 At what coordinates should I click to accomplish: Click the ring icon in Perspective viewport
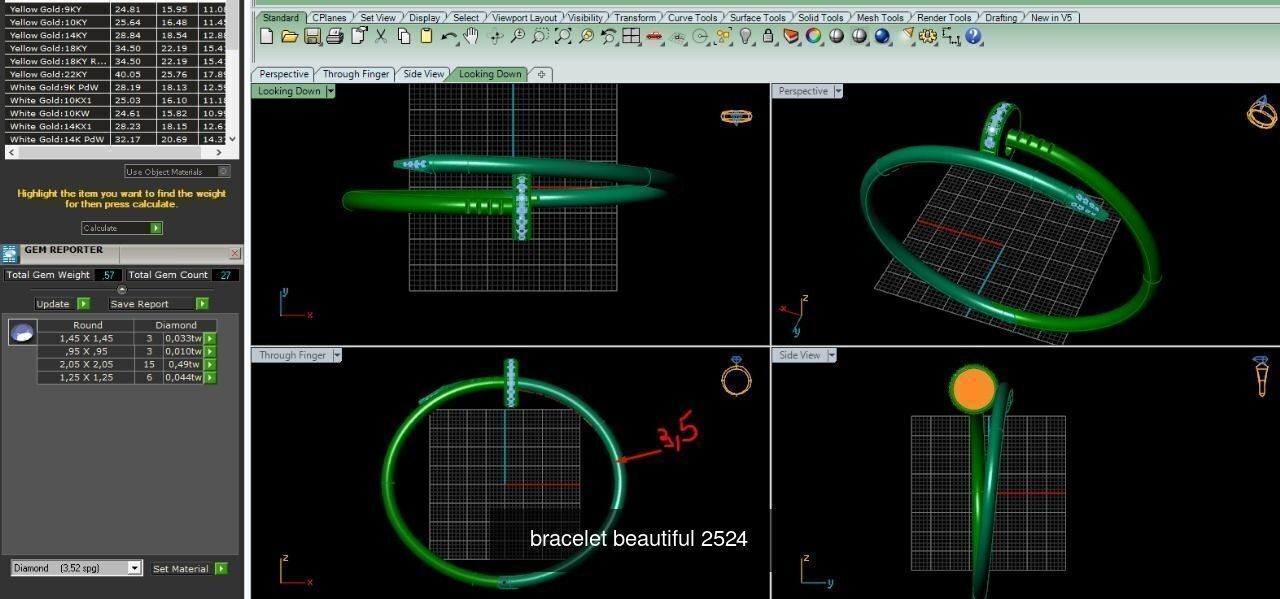[x=1262, y=112]
